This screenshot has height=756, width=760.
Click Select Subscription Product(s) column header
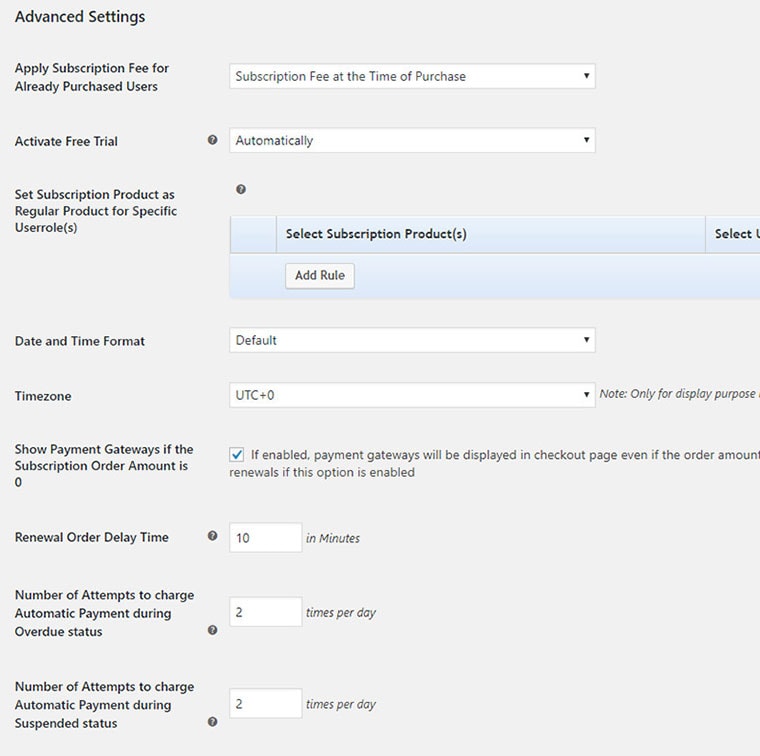point(376,234)
